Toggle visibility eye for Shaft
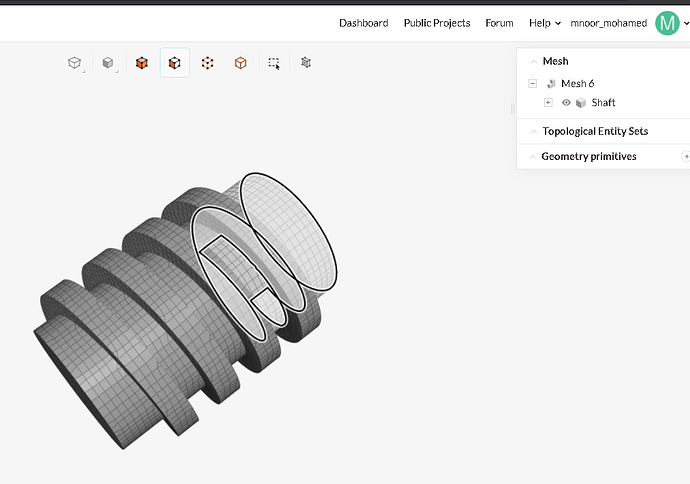The width and height of the screenshot is (690, 484). 566,102
